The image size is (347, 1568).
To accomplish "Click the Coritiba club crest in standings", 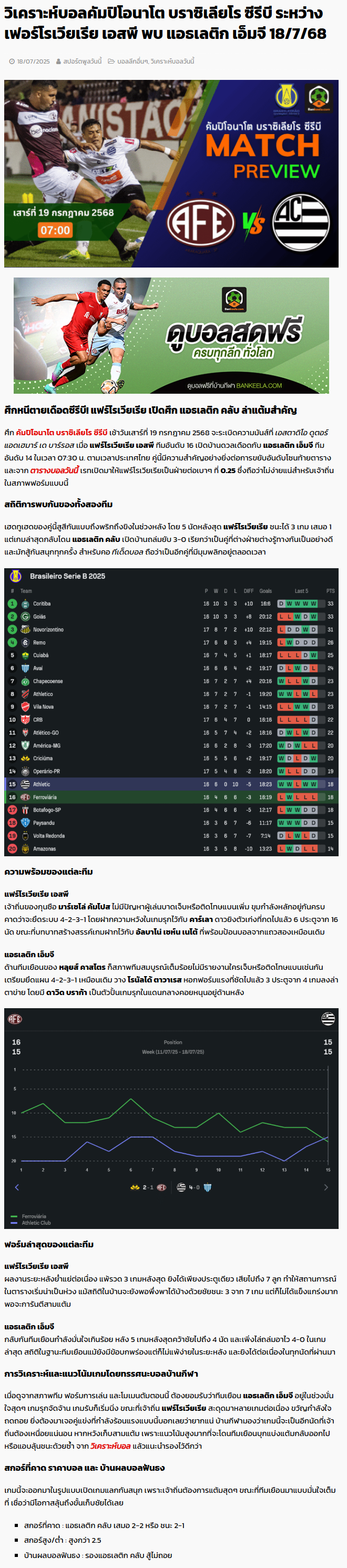I will (26, 604).
